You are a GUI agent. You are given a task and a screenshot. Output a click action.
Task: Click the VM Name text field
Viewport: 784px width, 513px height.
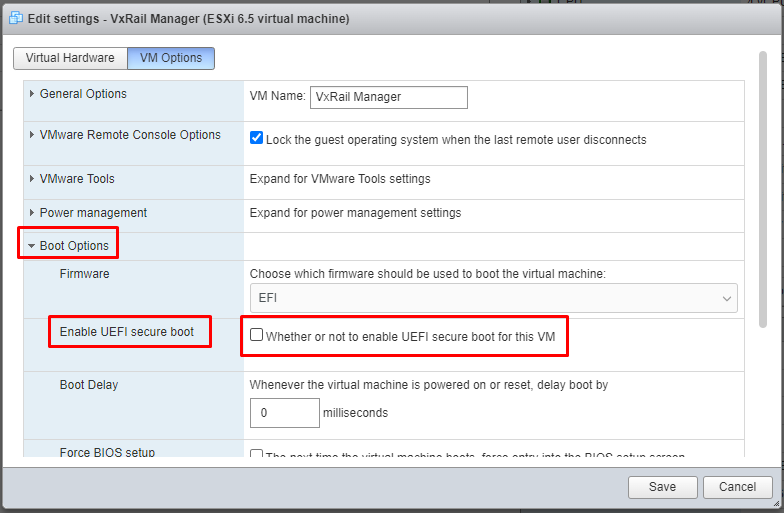[x=388, y=97]
